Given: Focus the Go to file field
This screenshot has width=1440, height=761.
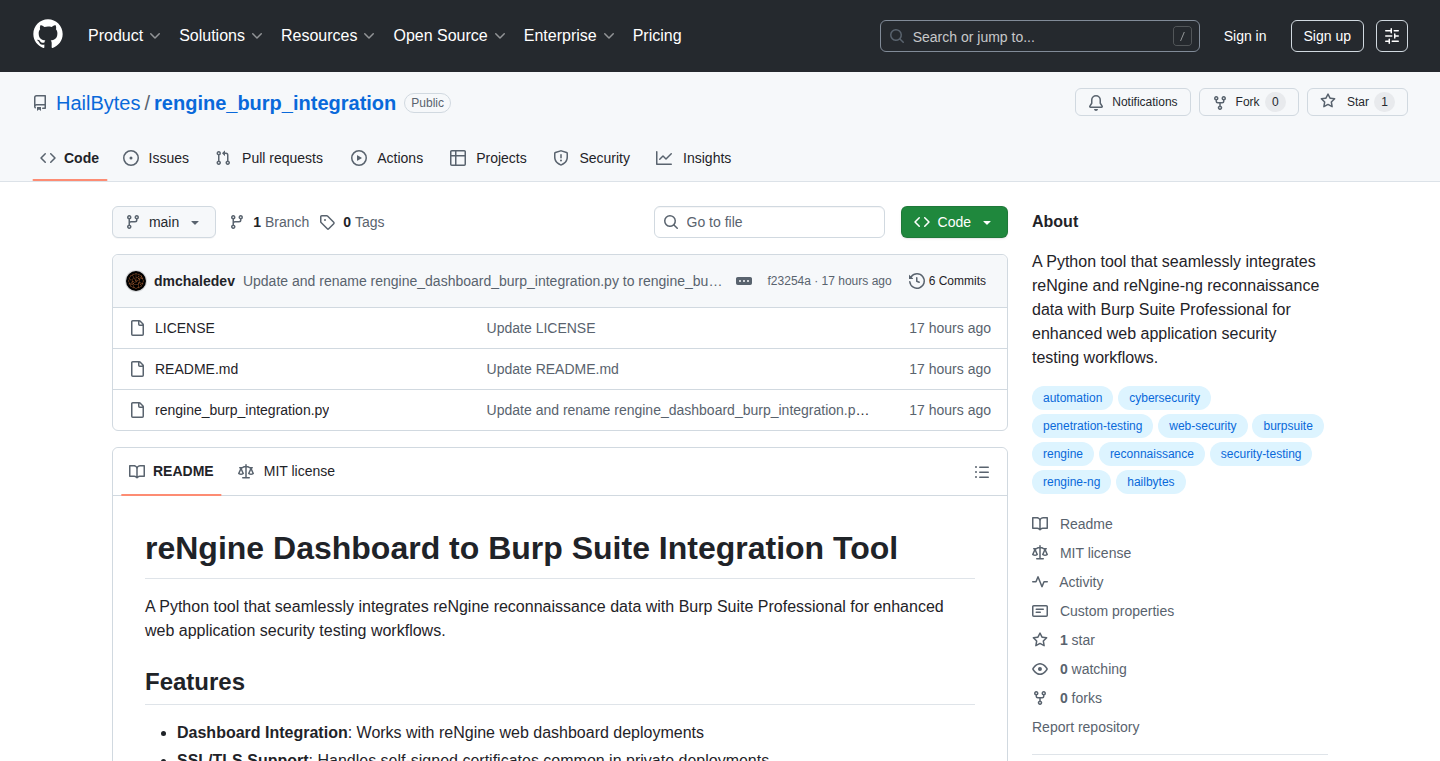Looking at the screenshot, I should pos(769,222).
